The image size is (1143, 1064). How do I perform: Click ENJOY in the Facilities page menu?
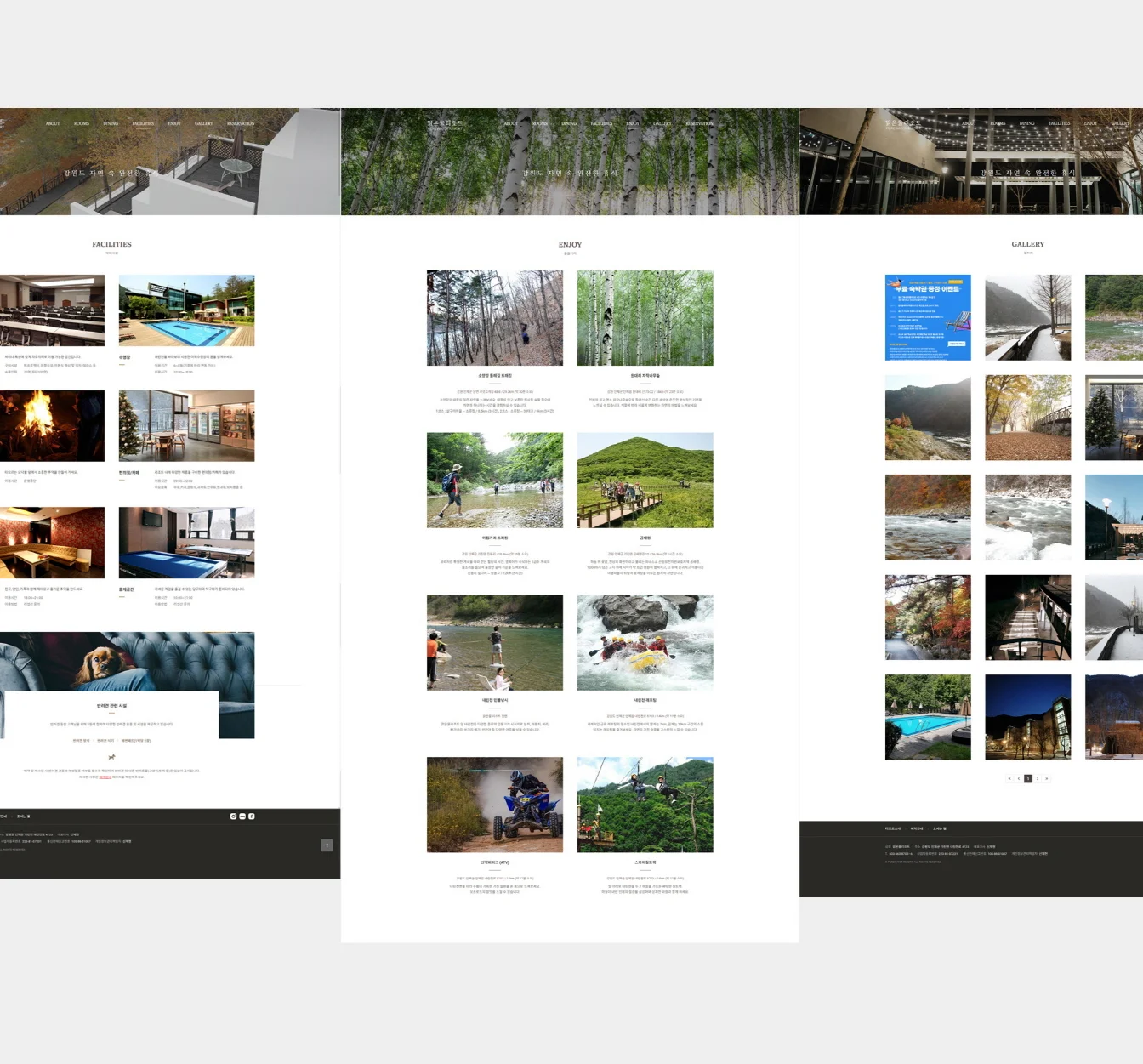point(174,123)
